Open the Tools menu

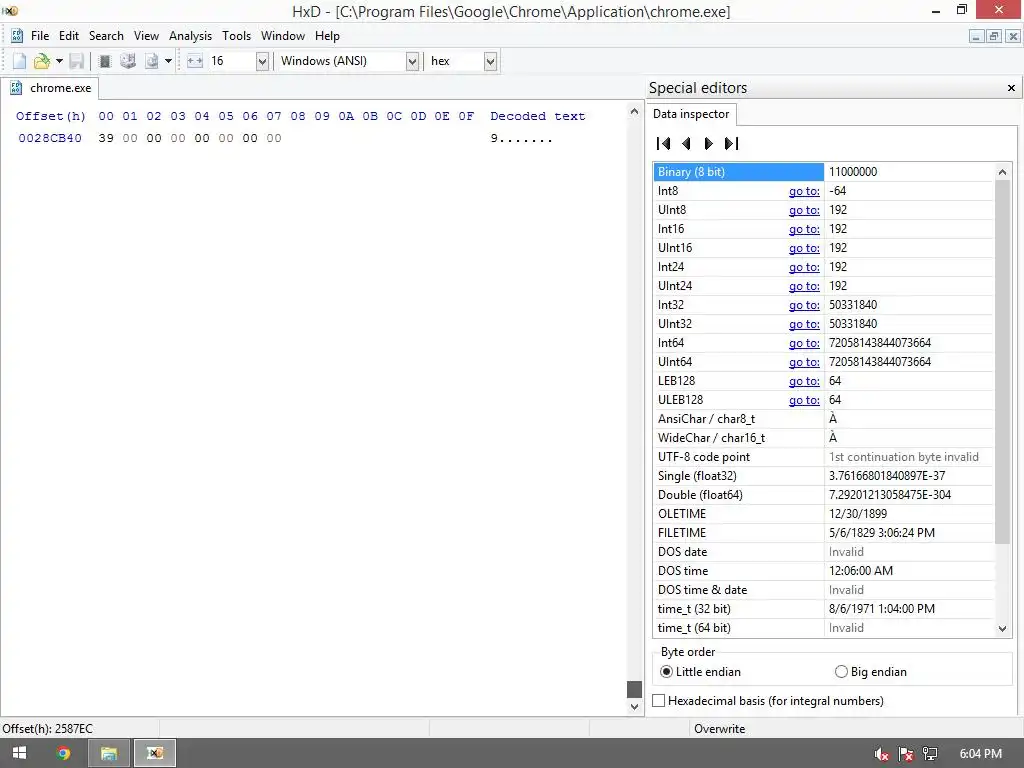tap(236, 36)
